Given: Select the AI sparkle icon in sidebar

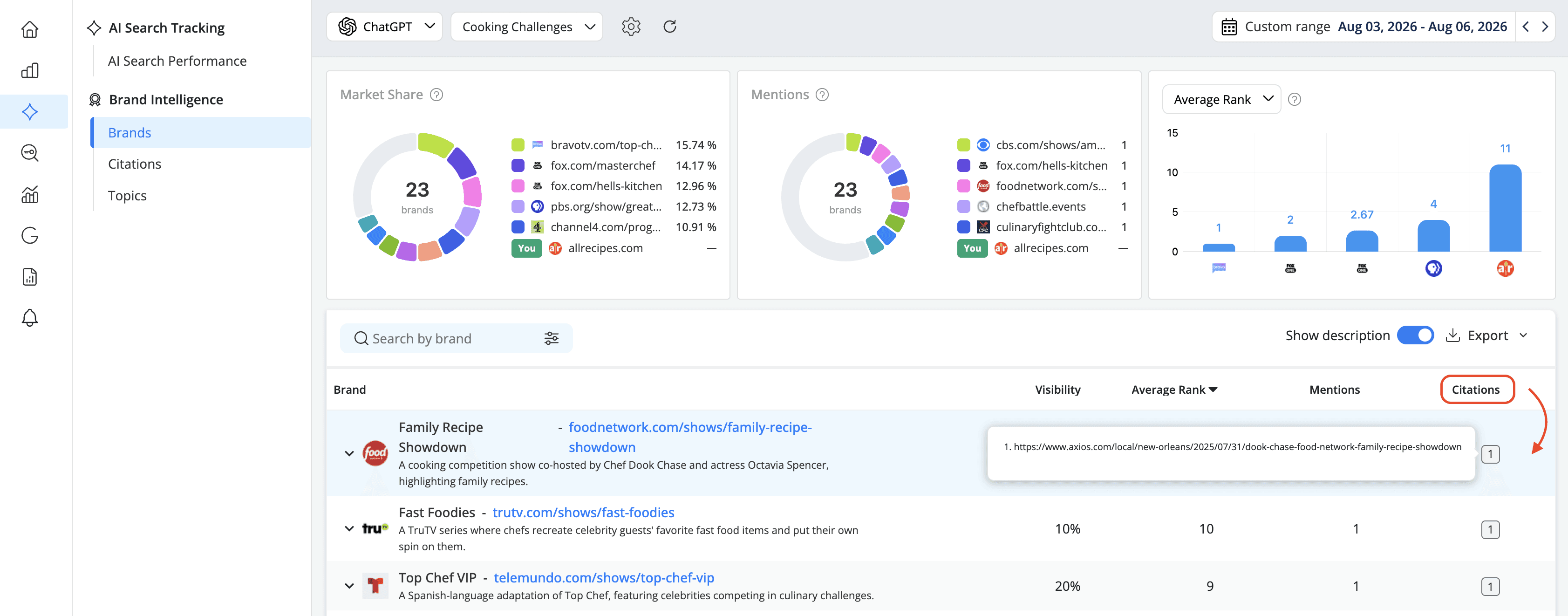Looking at the screenshot, I should (x=30, y=111).
